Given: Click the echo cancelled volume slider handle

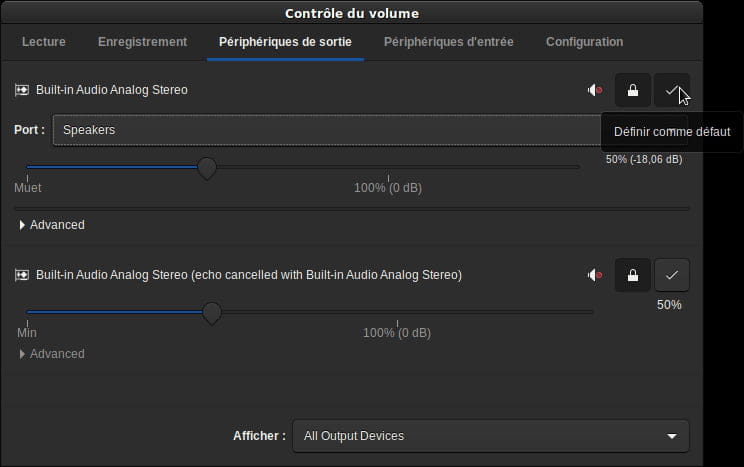Looking at the screenshot, I should [212, 313].
